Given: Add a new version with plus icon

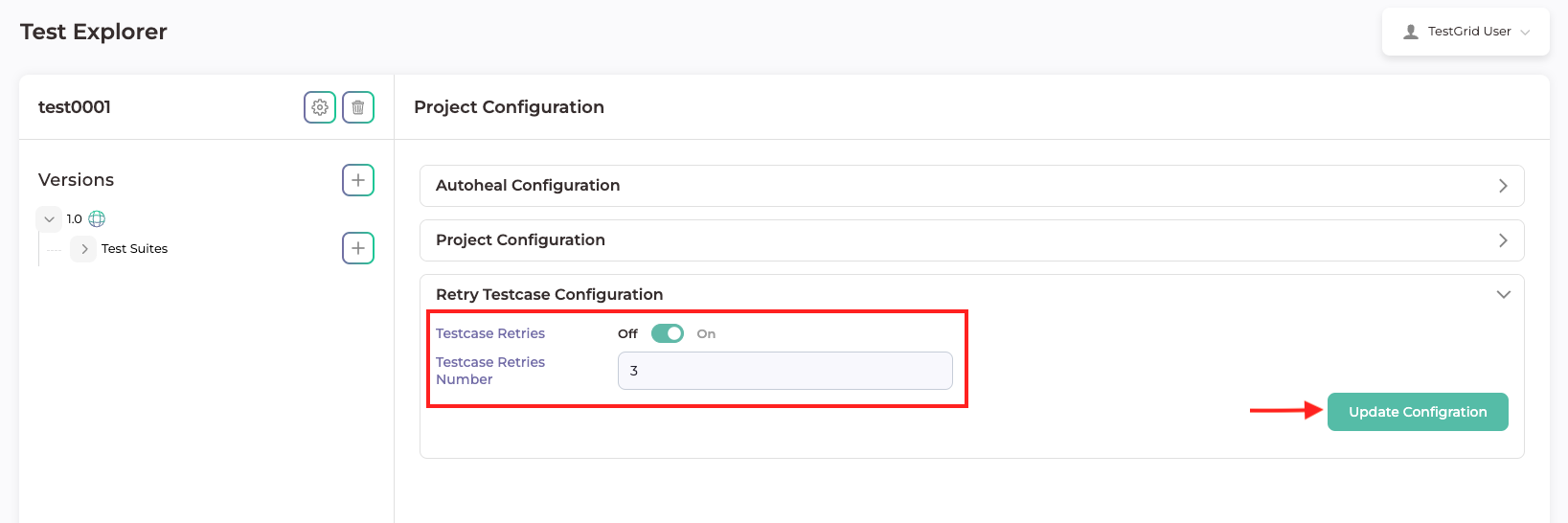Looking at the screenshot, I should coord(358,180).
